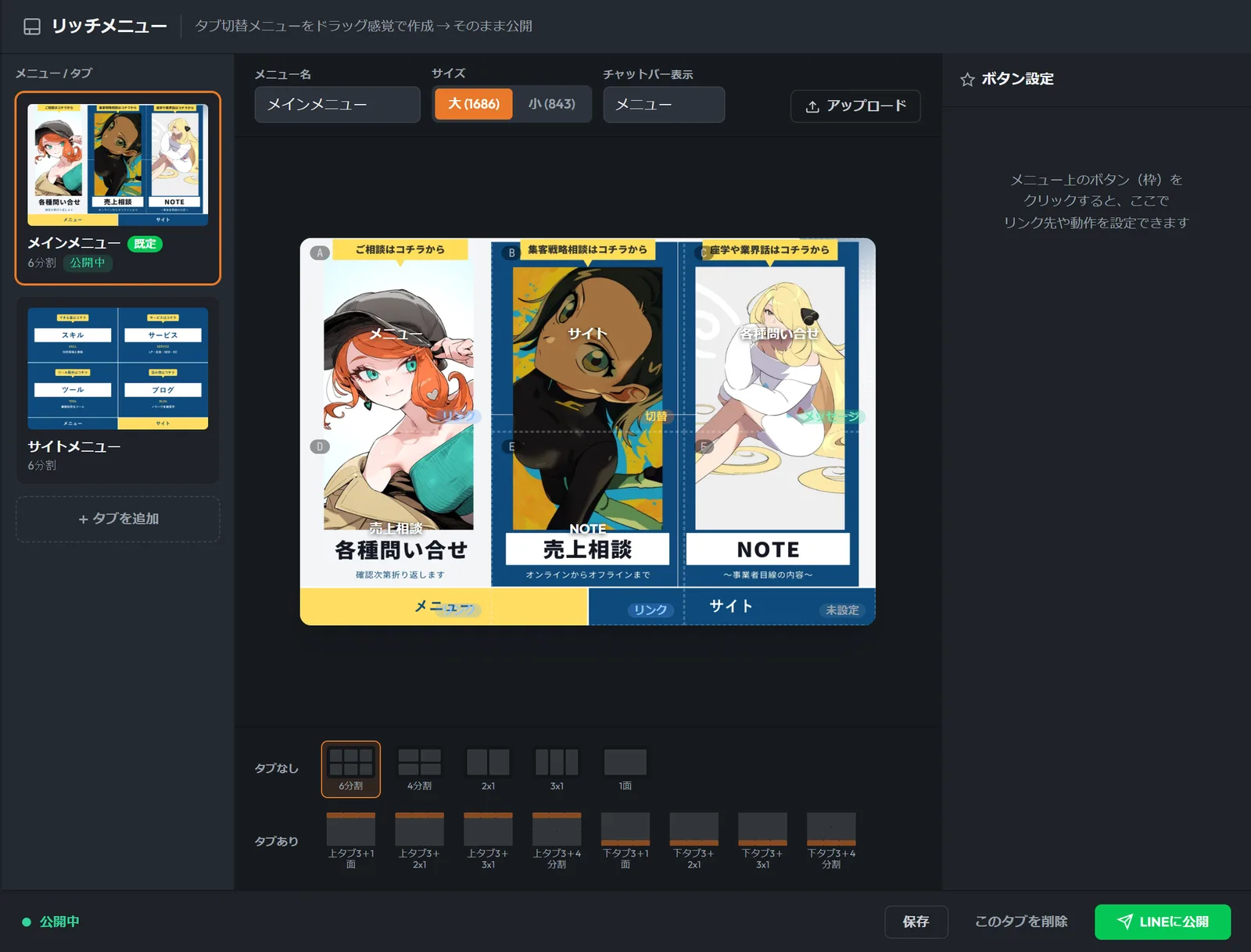Click the 未設定 badge on canvas
Image resolution: width=1251 pixels, height=952 pixels.
842,610
